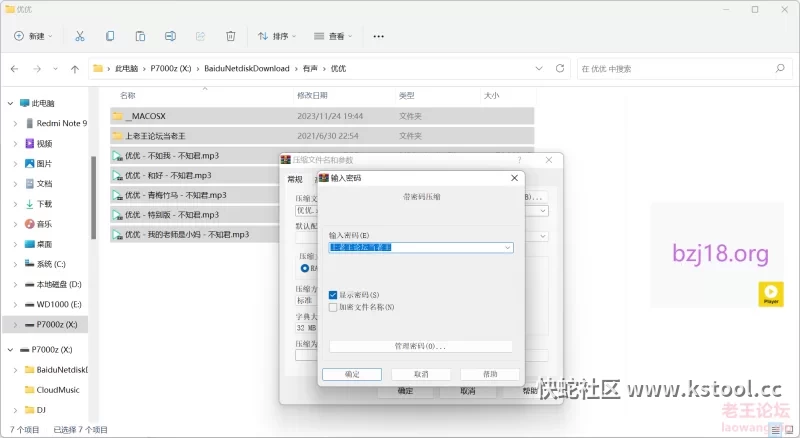This screenshot has height=438, width=800.
Task: Click 此电脑 breadcrumb in address bar
Action: click(x=126, y=68)
